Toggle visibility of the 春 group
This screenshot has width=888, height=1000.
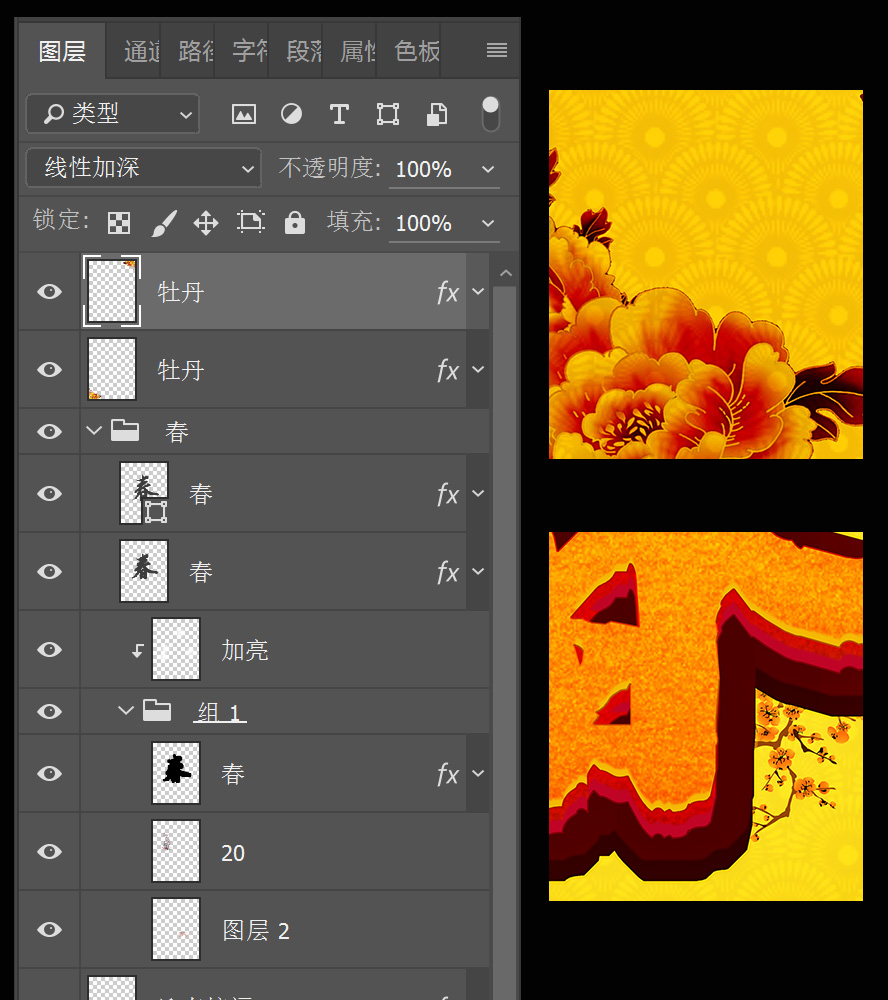click(49, 431)
